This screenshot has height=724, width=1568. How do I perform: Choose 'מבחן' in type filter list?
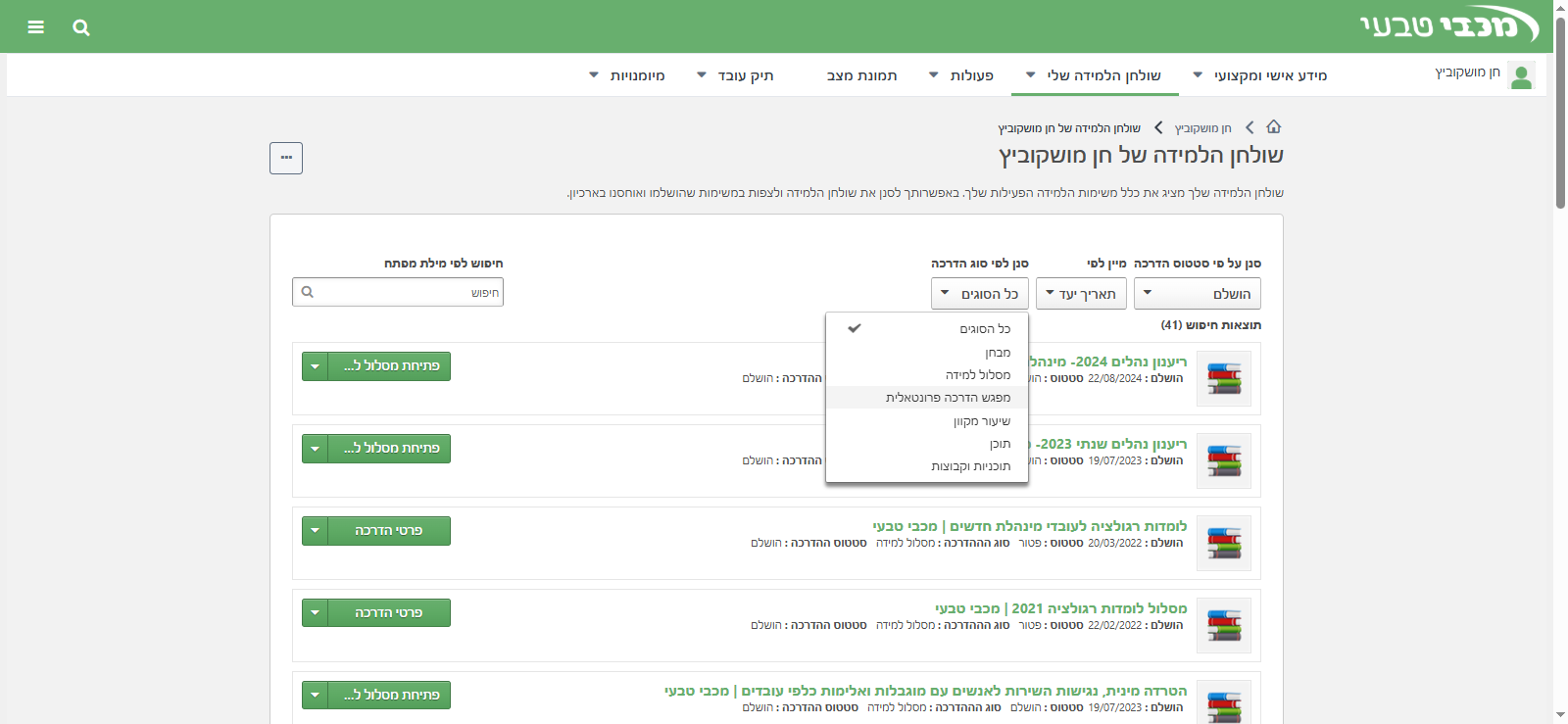click(x=997, y=353)
